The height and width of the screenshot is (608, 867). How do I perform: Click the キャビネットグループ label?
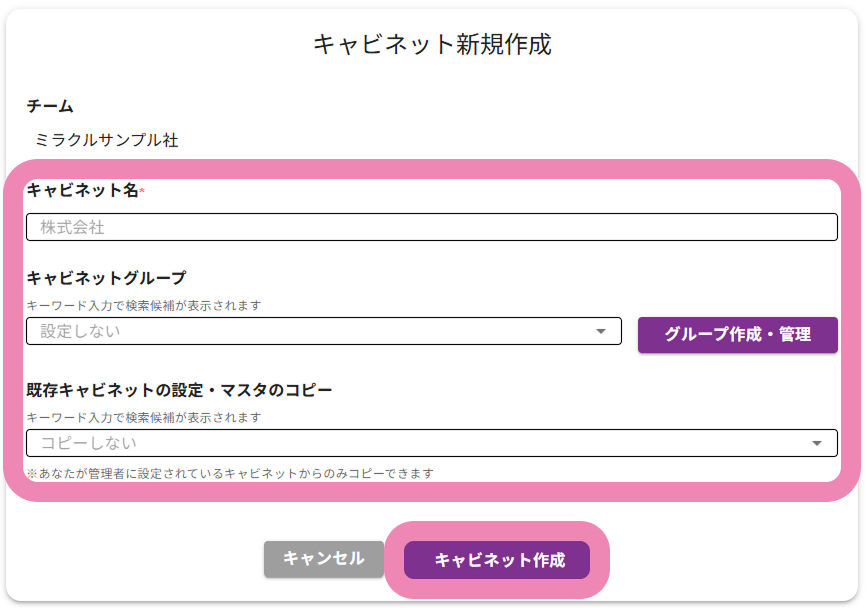coord(106,278)
